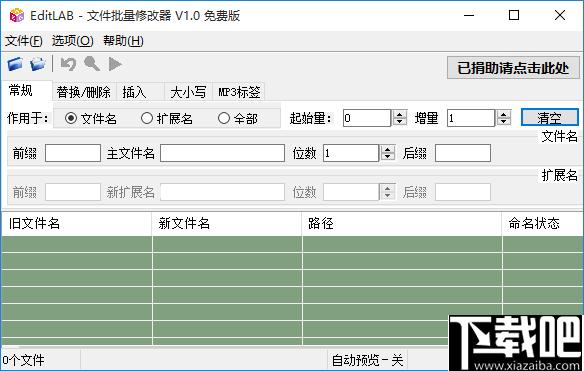584x371 pixels.
Task: Minimize the EditLAB window
Action: pyautogui.click(x=469, y=16)
